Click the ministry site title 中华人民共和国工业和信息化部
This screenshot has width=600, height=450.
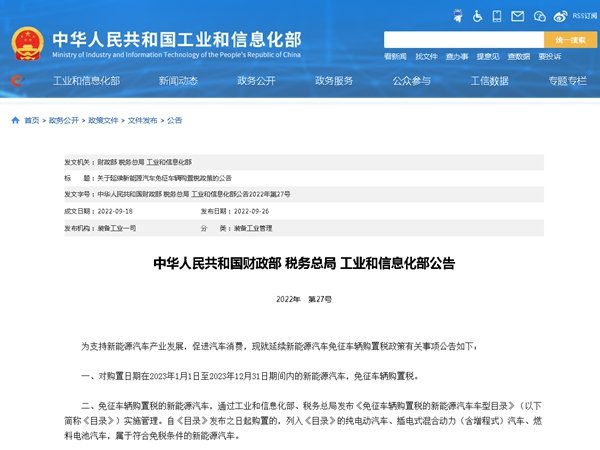tap(177, 39)
